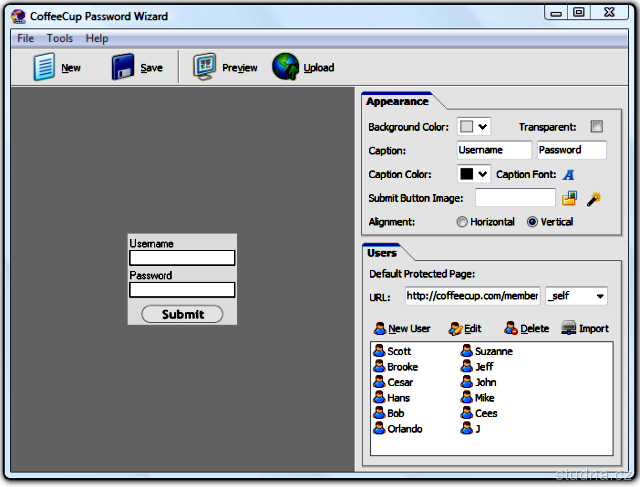The width and height of the screenshot is (640, 487).
Task: Open Preview from the toolbar
Action: pos(206,67)
